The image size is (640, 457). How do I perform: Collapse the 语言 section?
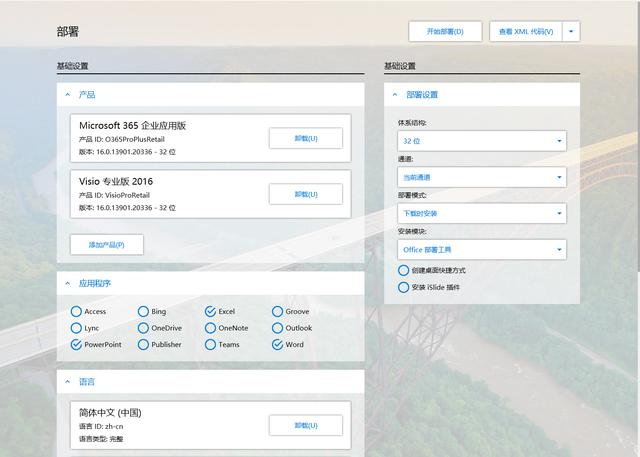tap(68, 382)
